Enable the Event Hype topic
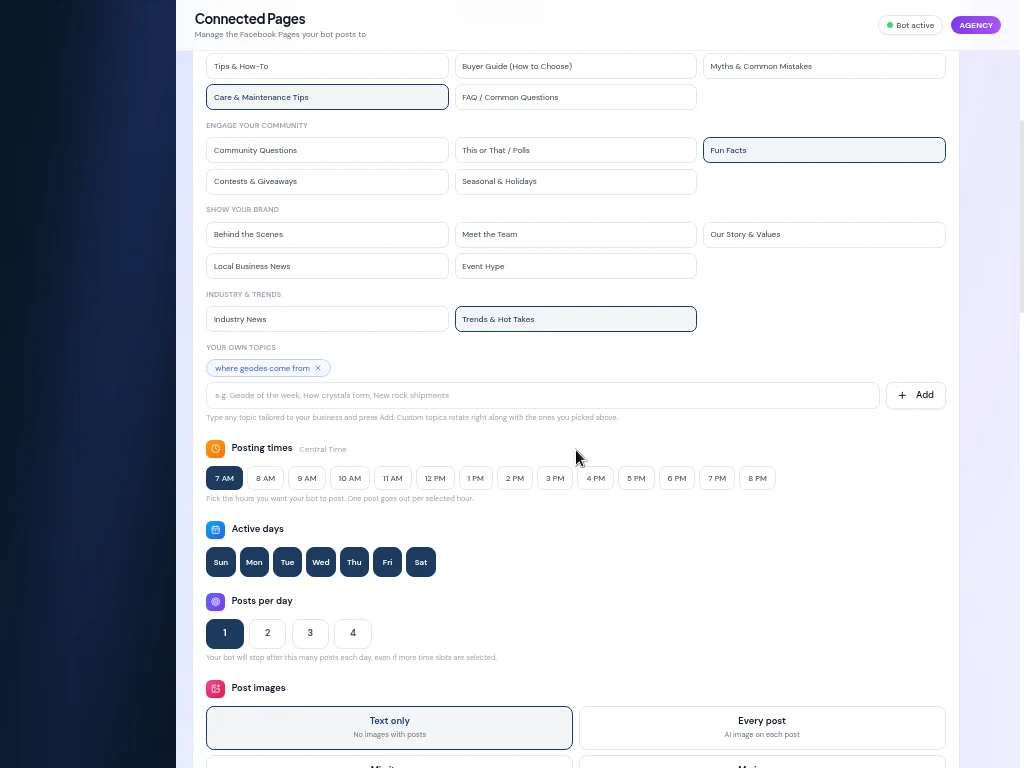 pos(575,266)
